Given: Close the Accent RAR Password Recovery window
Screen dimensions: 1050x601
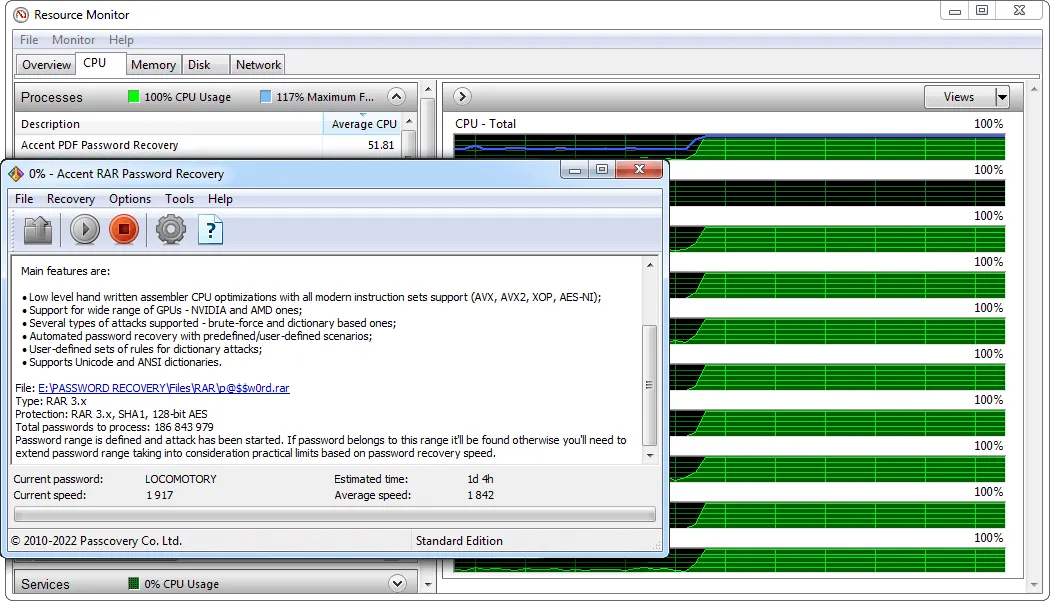Looking at the screenshot, I should [639, 170].
